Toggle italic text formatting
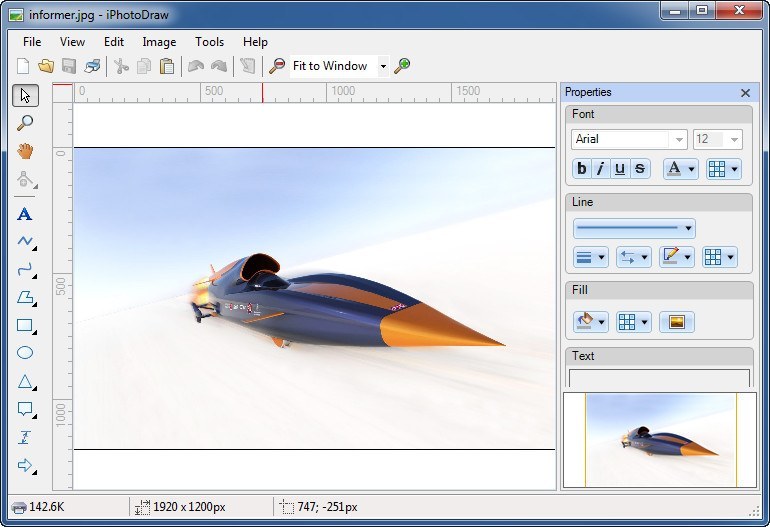Viewport: 770px width, 527px height. (x=601, y=168)
